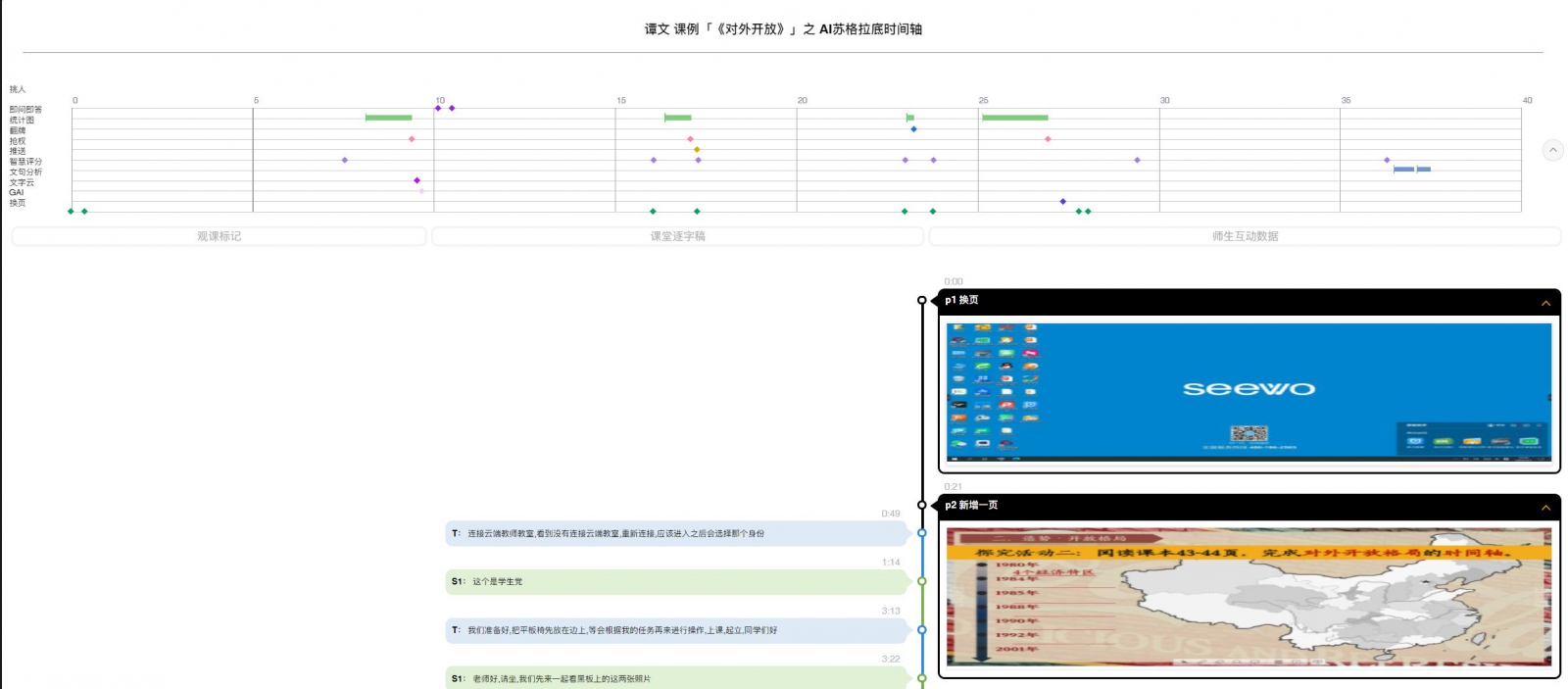
Task: Select transcript line about 连接云端教师教室
Action: (x=676, y=534)
